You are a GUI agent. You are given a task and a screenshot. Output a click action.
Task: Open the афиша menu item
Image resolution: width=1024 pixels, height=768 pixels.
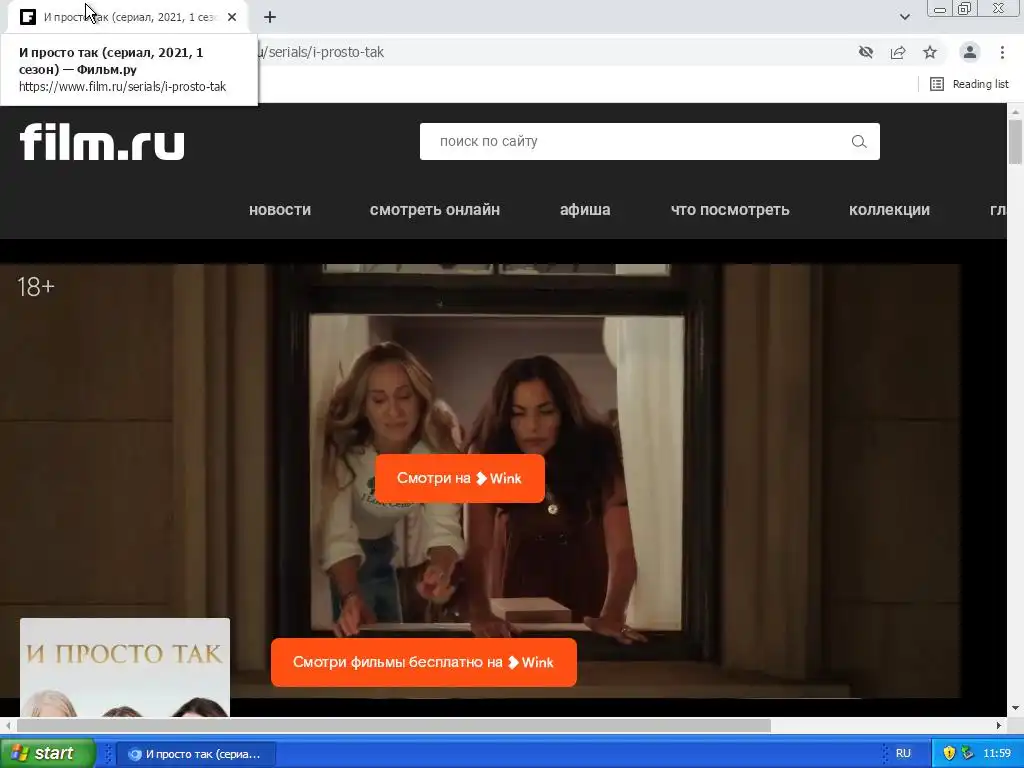pos(585,210)
